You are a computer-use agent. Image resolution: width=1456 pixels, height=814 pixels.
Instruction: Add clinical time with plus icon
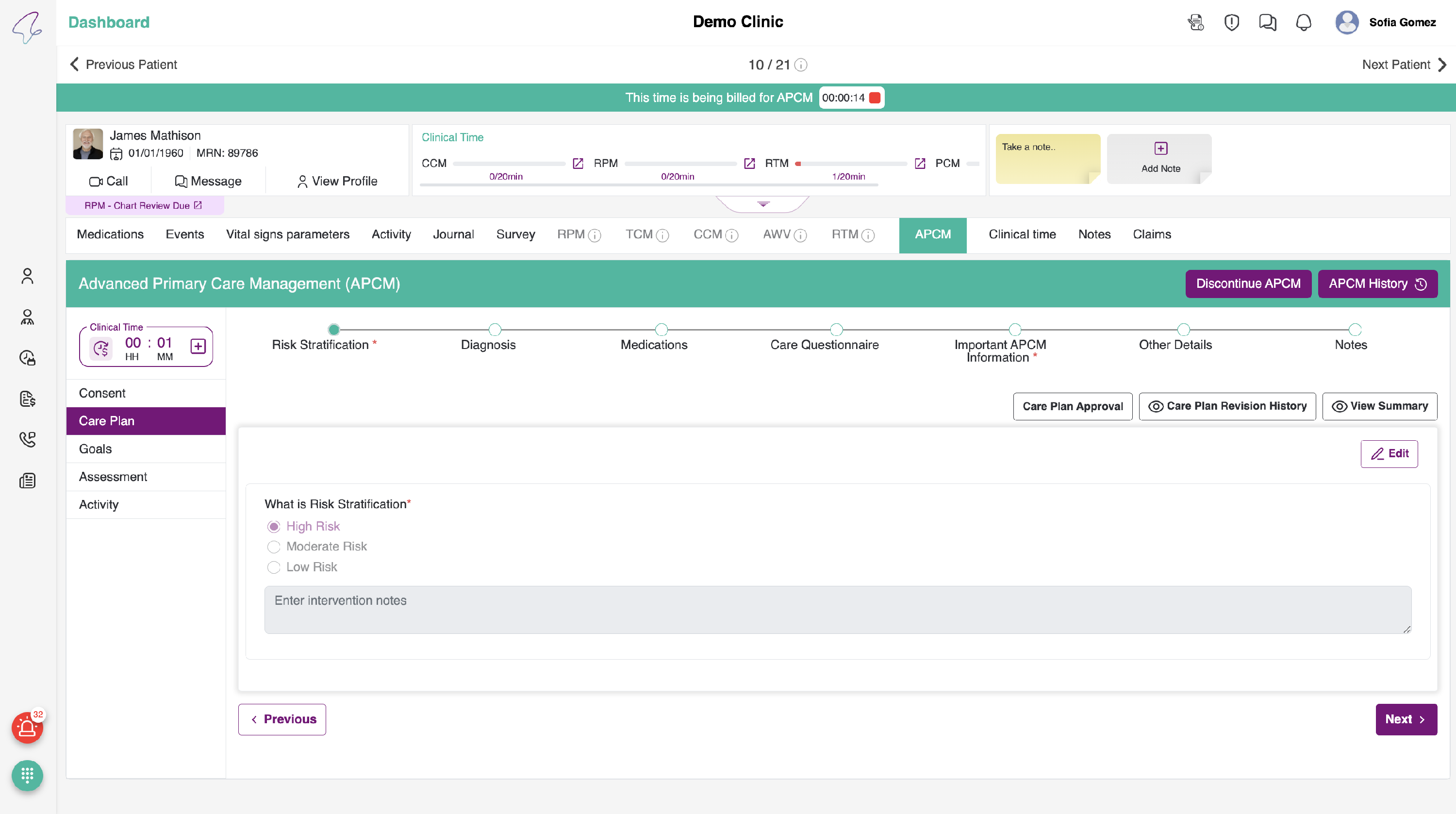pyautogui.click(x=198, y=347)
